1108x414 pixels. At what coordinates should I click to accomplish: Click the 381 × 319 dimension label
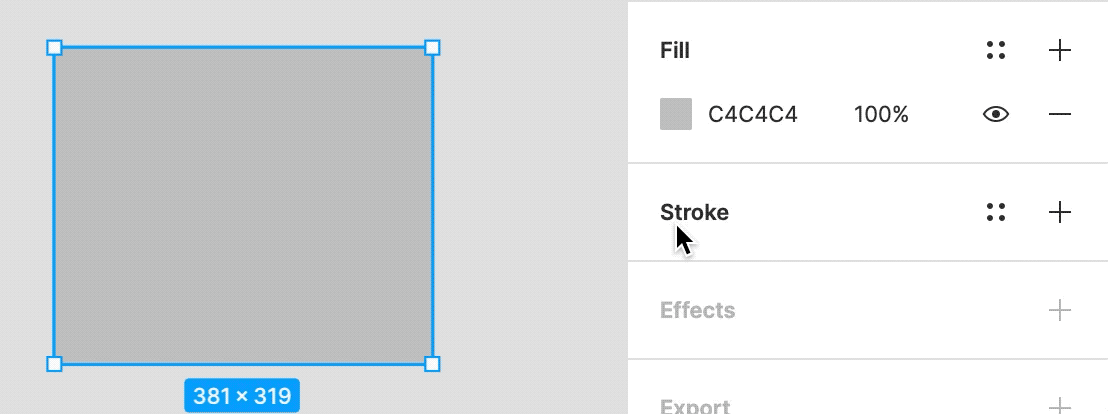(x=242, y=396)
